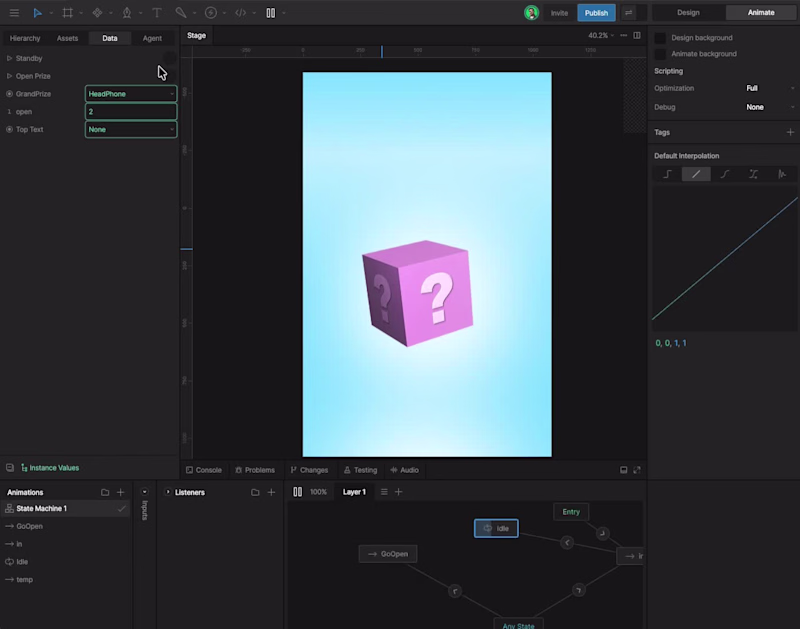Click the Publish button
The width and height of the screenshot is (800, 629).
point(596,12)
